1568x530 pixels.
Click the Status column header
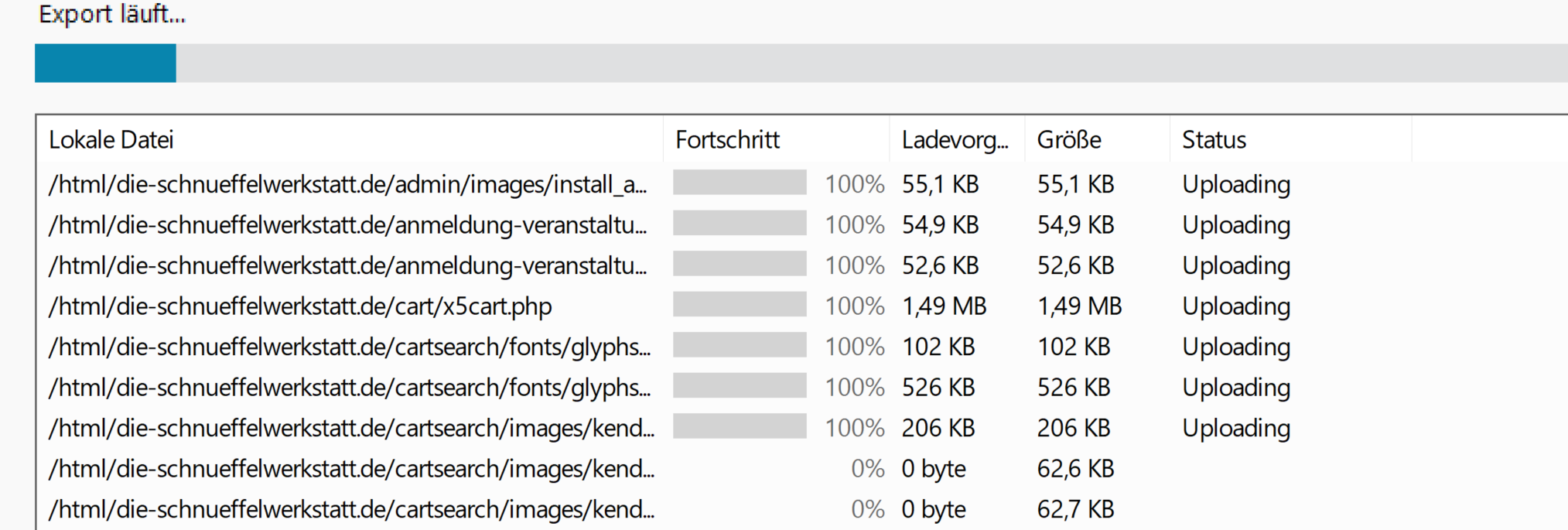pos(1214,140)
